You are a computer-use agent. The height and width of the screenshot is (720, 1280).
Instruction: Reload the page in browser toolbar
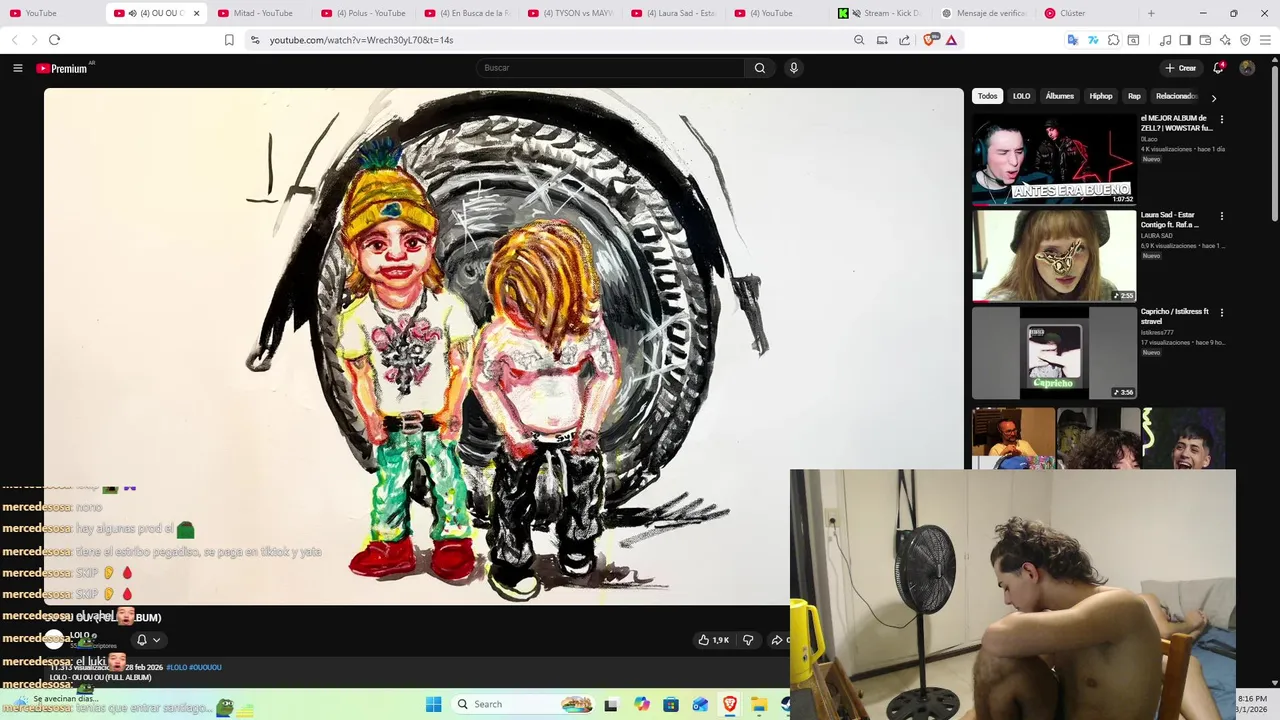click(54, 40)
